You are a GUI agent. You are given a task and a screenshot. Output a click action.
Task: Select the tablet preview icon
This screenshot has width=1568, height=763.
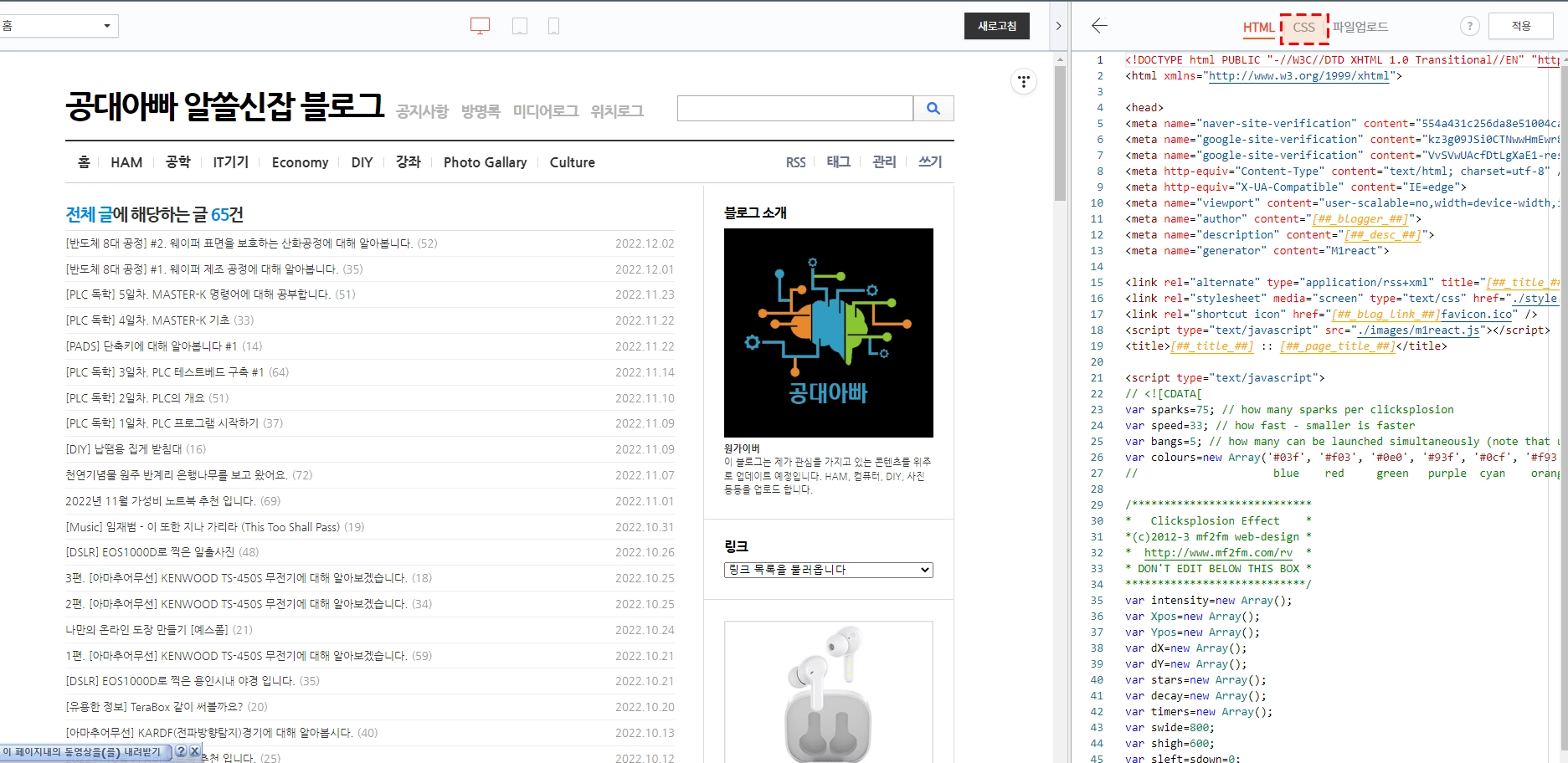click(520, 26)
